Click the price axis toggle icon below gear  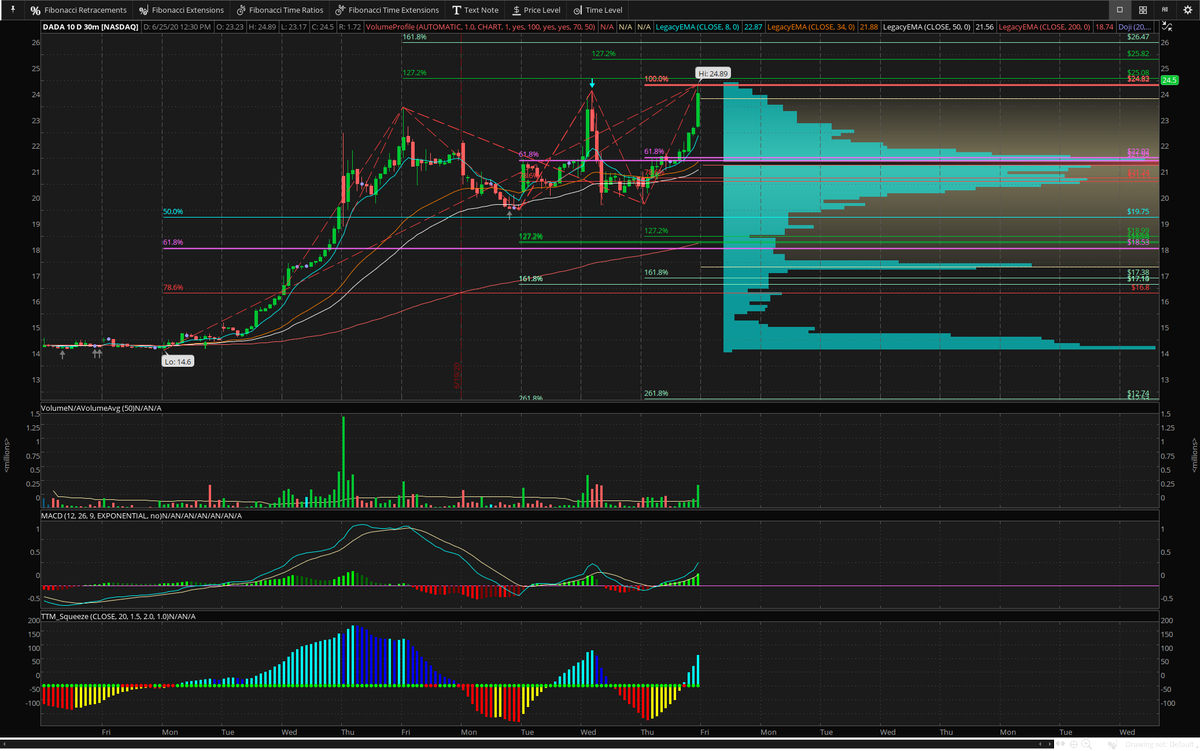(x=1167, y=26)
